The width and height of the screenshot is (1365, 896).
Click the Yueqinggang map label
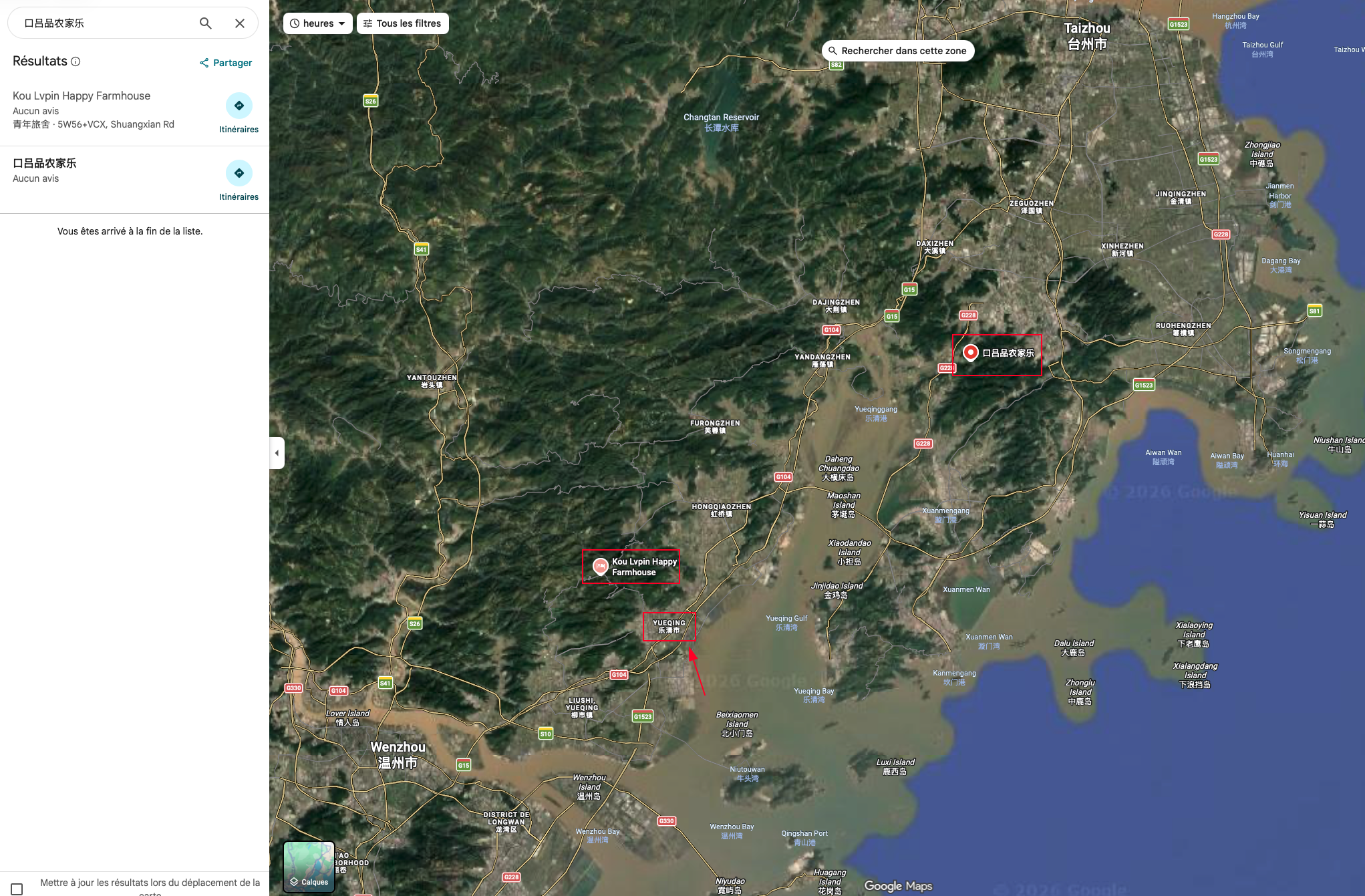tap(876, 414)
